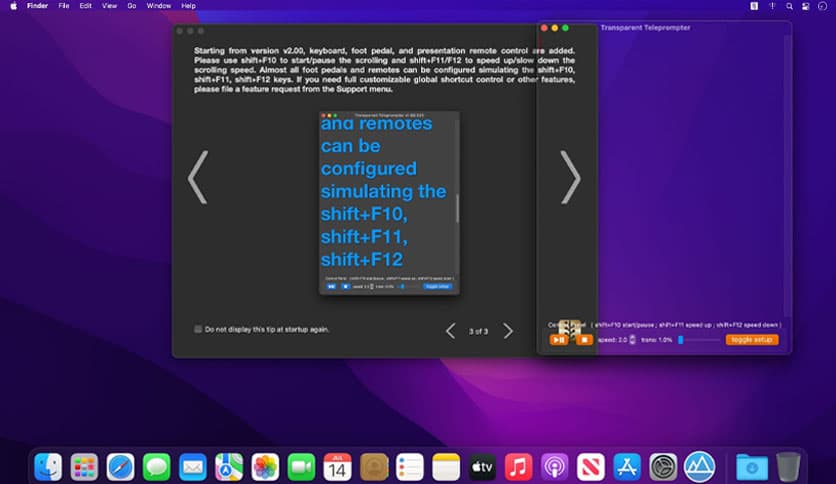Click the teleprompter preview thumbnail image
This screenshot has width=836, height=484.
(x=389, y=203)
